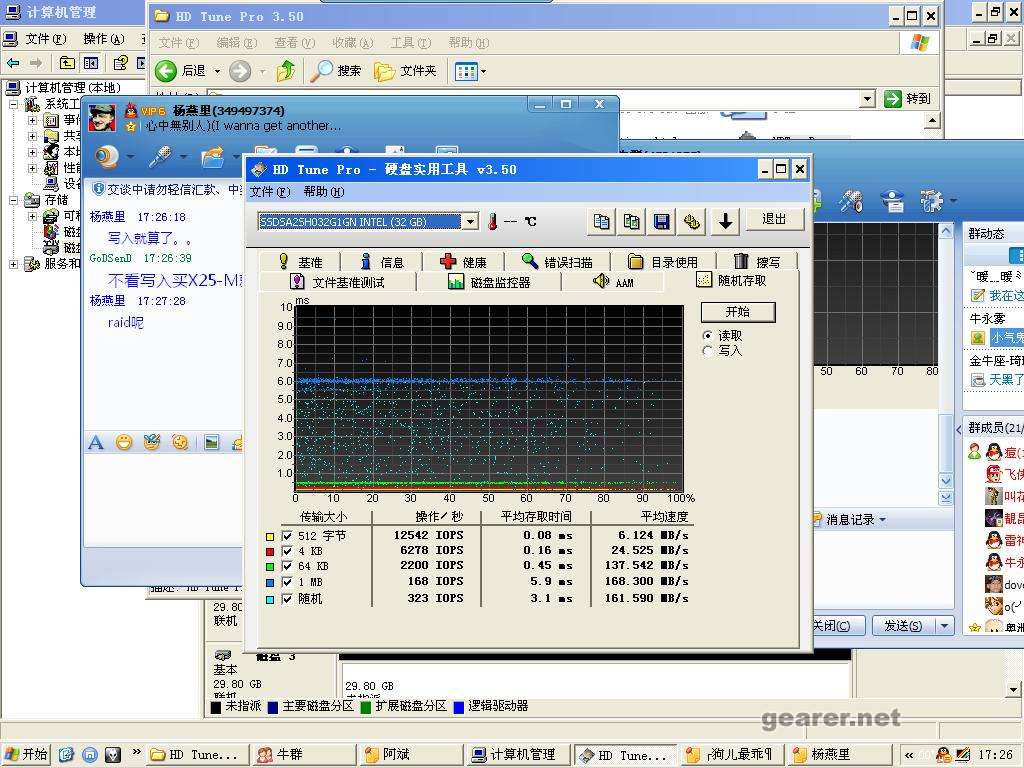Switch to the 信息 info tab

point(383,262)
